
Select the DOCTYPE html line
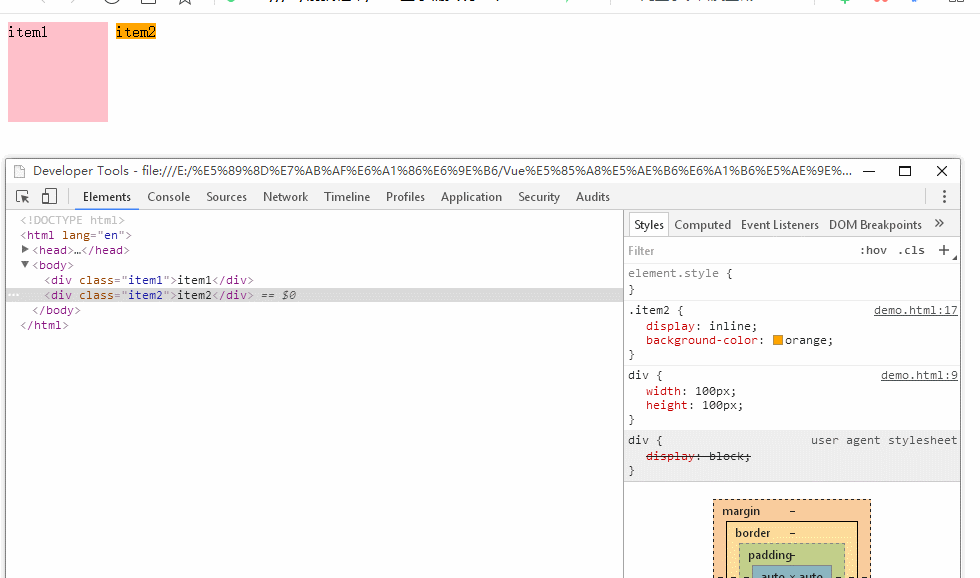tap(72, 220)
